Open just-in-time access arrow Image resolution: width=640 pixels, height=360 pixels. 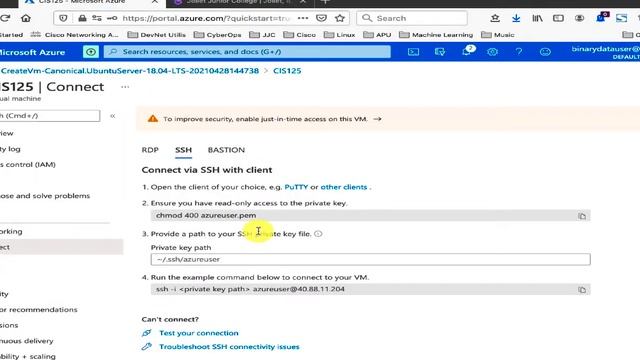pos(378,119)
